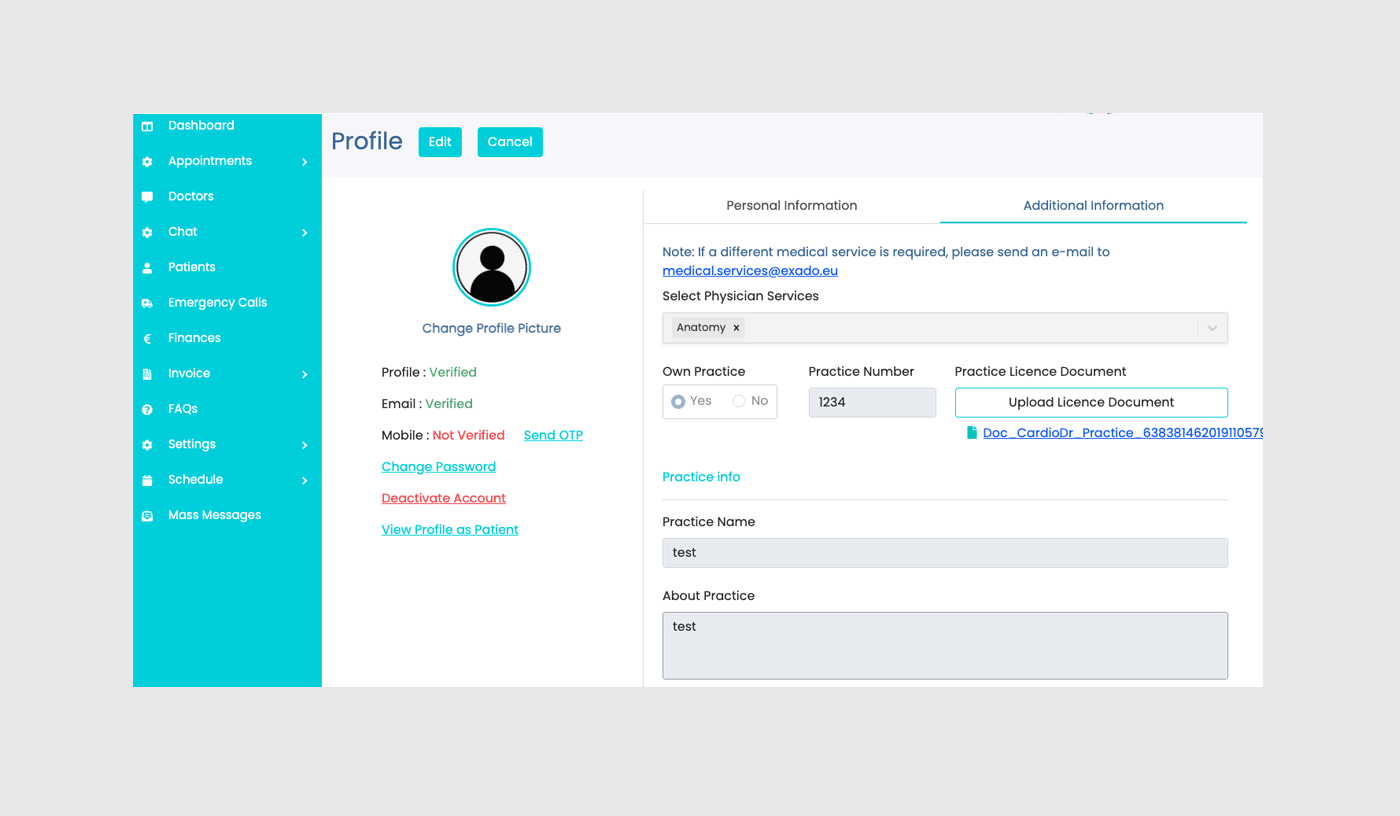
Task: Select Yes for Own Practice
Action: pos(680,401)
